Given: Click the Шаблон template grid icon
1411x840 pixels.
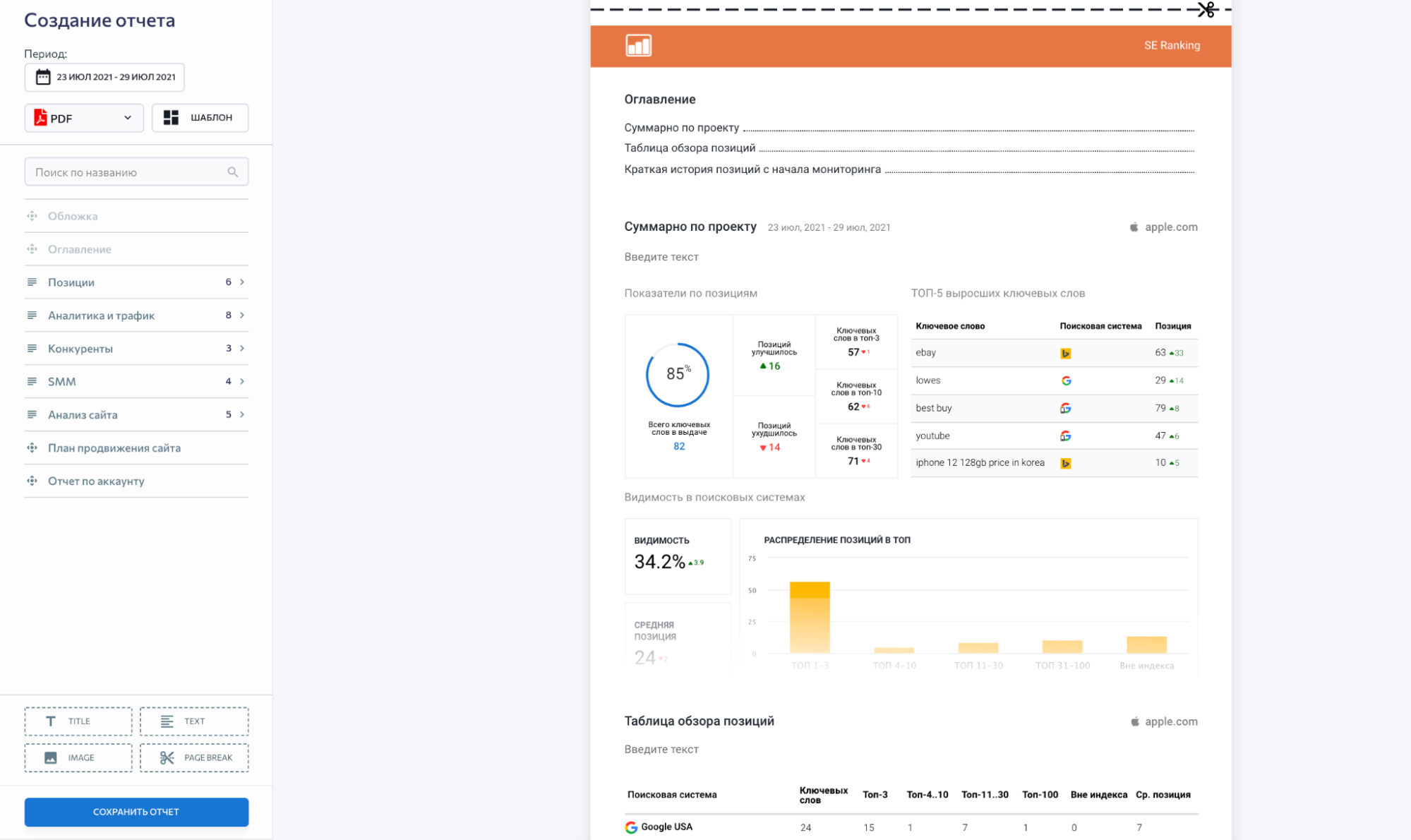Looking at the screenshot, I should (171, 118).
